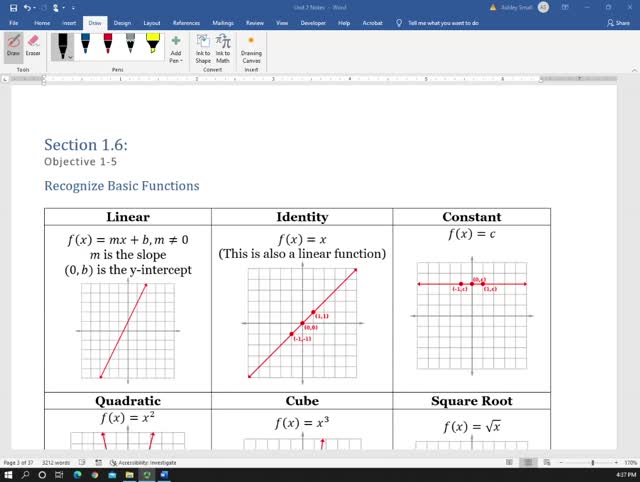Switch to Read Mode view
The image size is (640, 482).
click(509, 462)
